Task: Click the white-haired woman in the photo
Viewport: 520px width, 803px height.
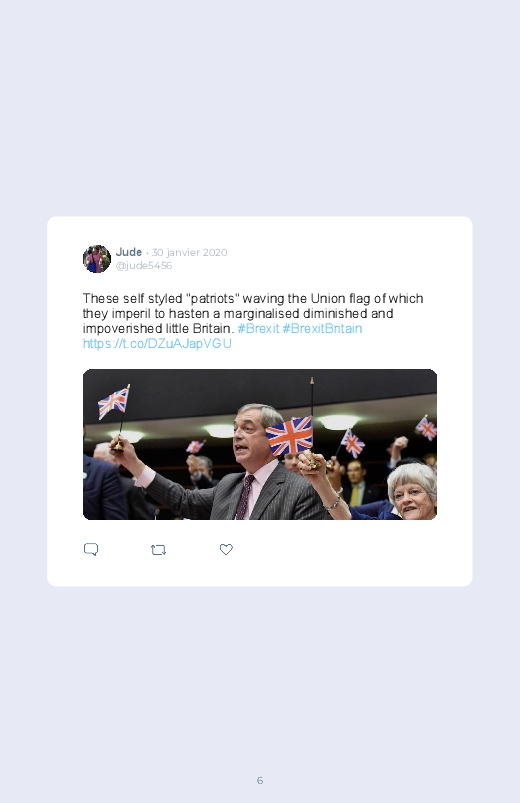Action: (411, 492)
